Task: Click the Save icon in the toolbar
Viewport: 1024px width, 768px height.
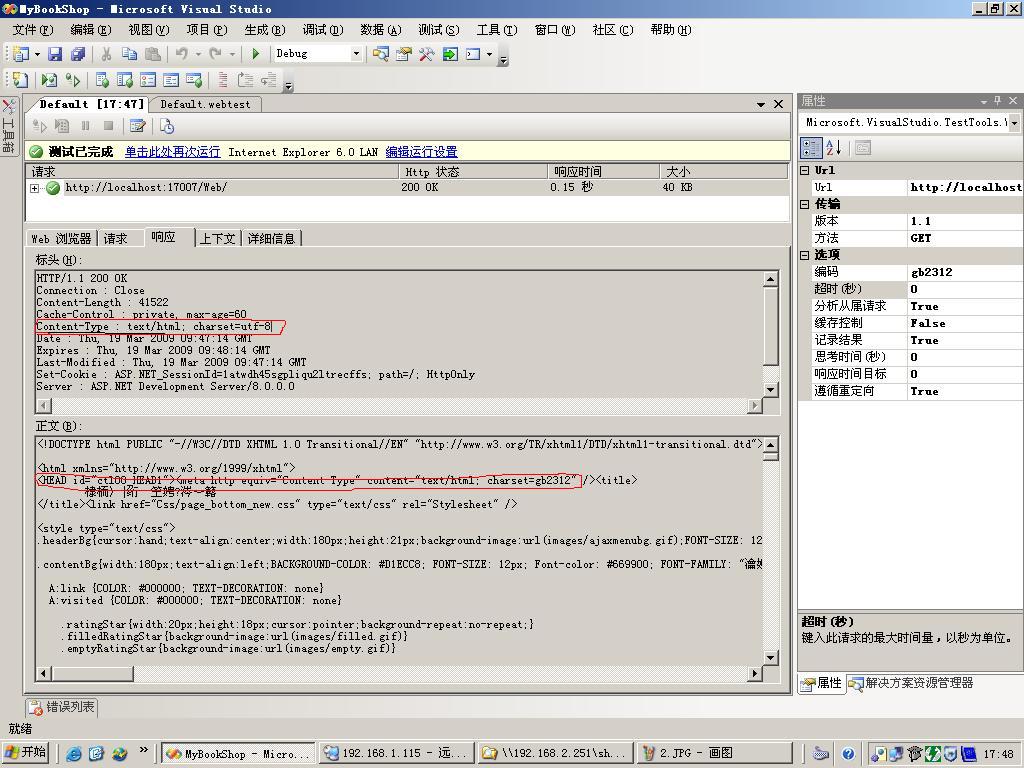Action: click(x=55, y=54)
